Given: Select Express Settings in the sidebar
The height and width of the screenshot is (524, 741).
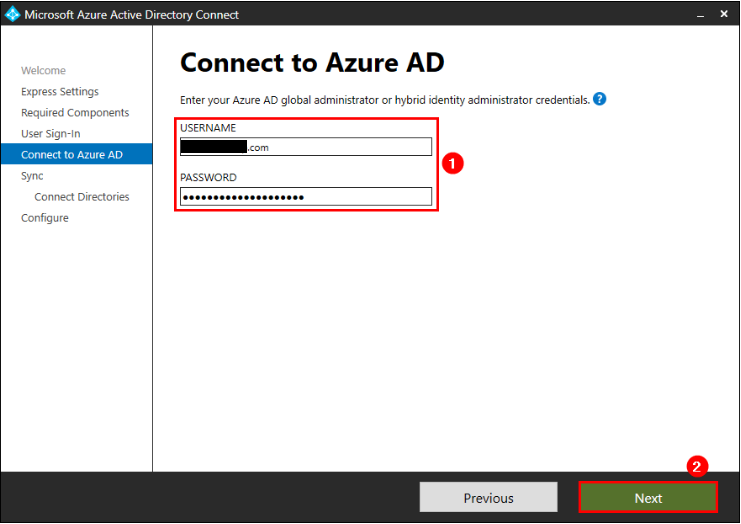Looking at the screenshot, I should click(x=60, y=92).
